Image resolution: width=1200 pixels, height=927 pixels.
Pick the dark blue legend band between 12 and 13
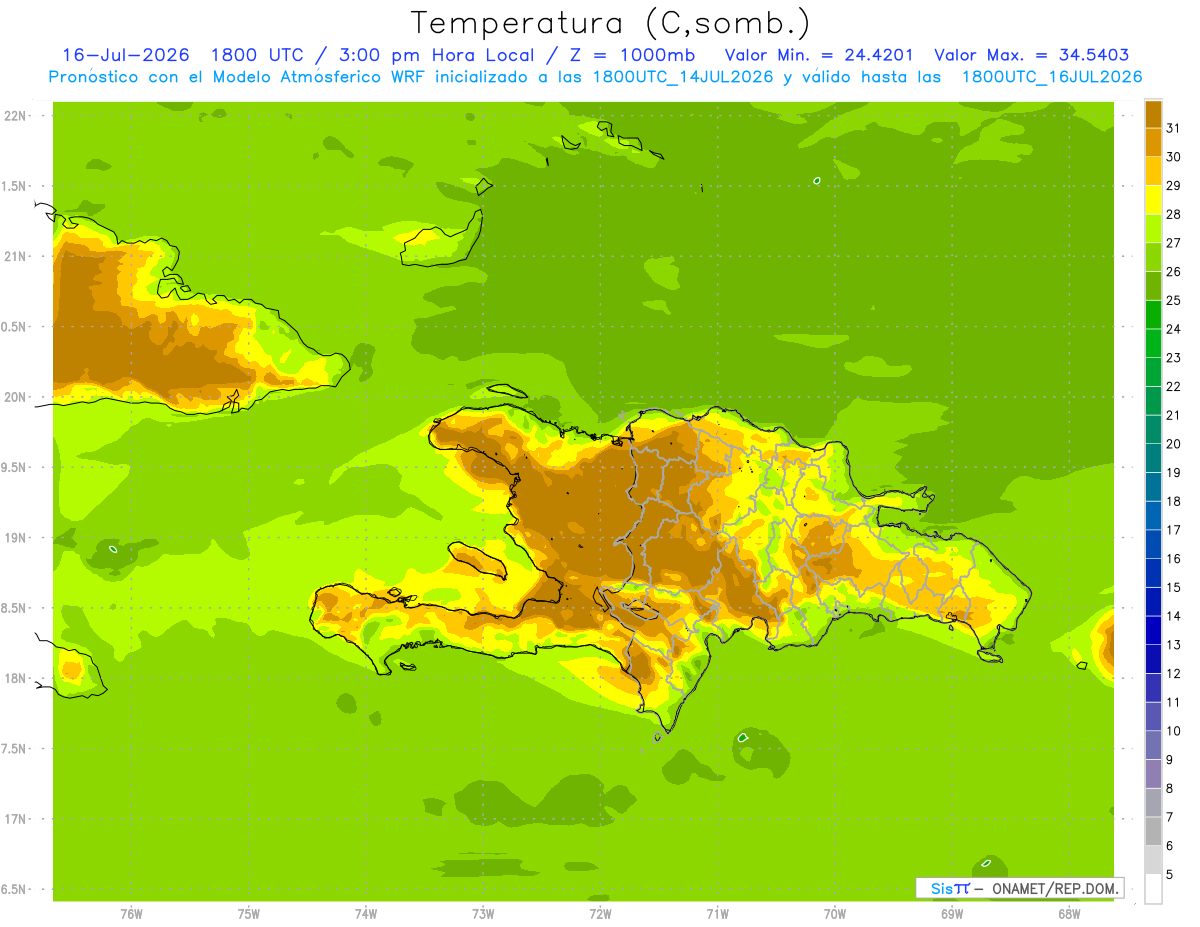coord(1153,659)
